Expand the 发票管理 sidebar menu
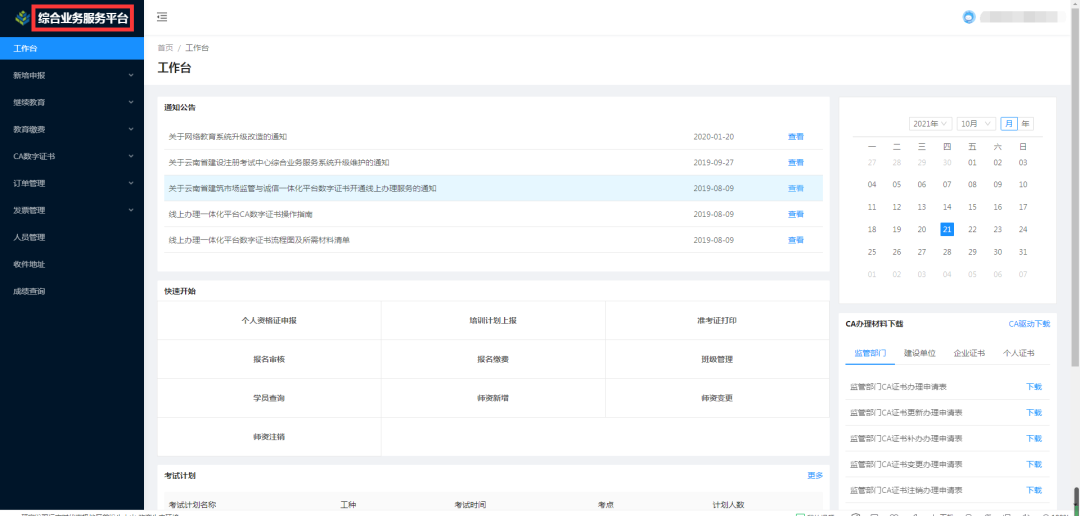 (70, 210)
